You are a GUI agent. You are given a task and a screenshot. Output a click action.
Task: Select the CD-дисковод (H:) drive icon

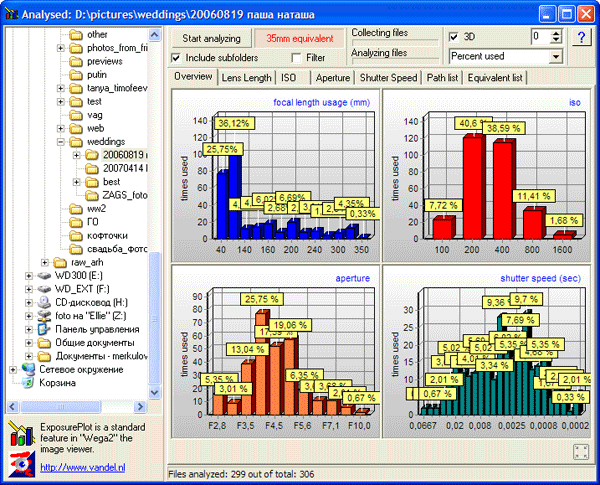(x=44, y=302)
